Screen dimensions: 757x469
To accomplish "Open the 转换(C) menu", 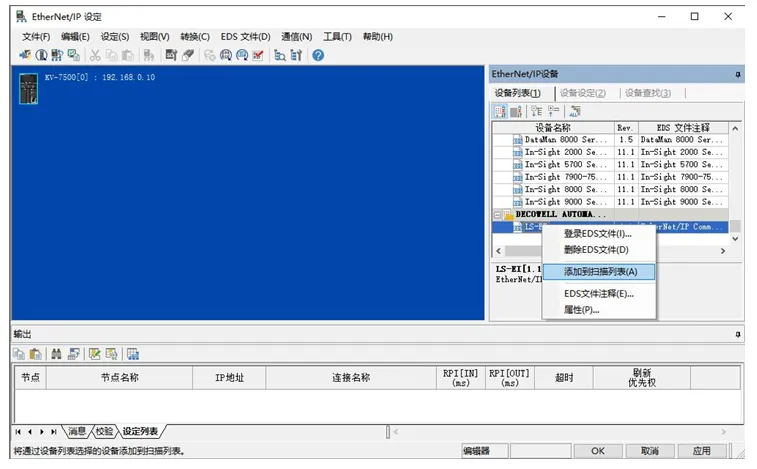I will (195, 37).
